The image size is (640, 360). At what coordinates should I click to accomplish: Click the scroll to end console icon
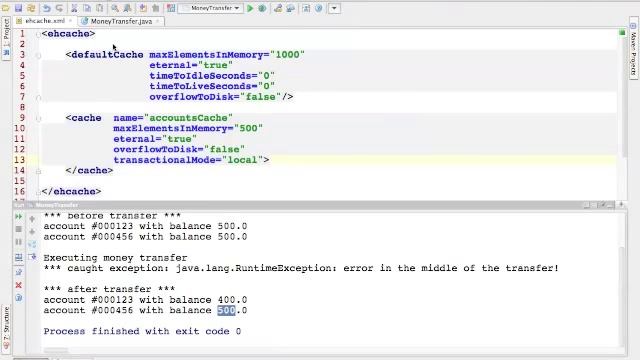pyautogui.click(x=32, y=257)
